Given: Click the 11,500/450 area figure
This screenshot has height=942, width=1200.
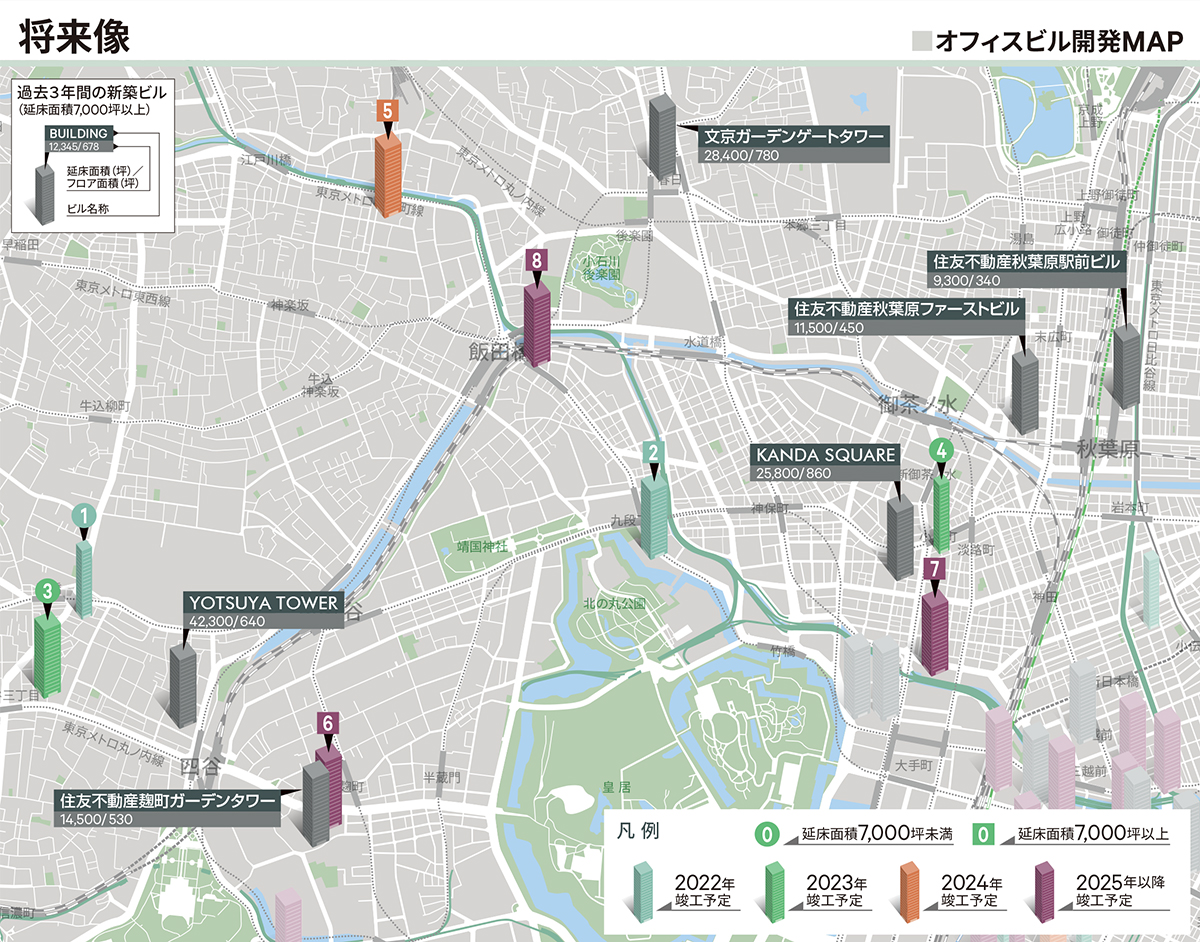Looking at the screenshot, I should 828,328.
